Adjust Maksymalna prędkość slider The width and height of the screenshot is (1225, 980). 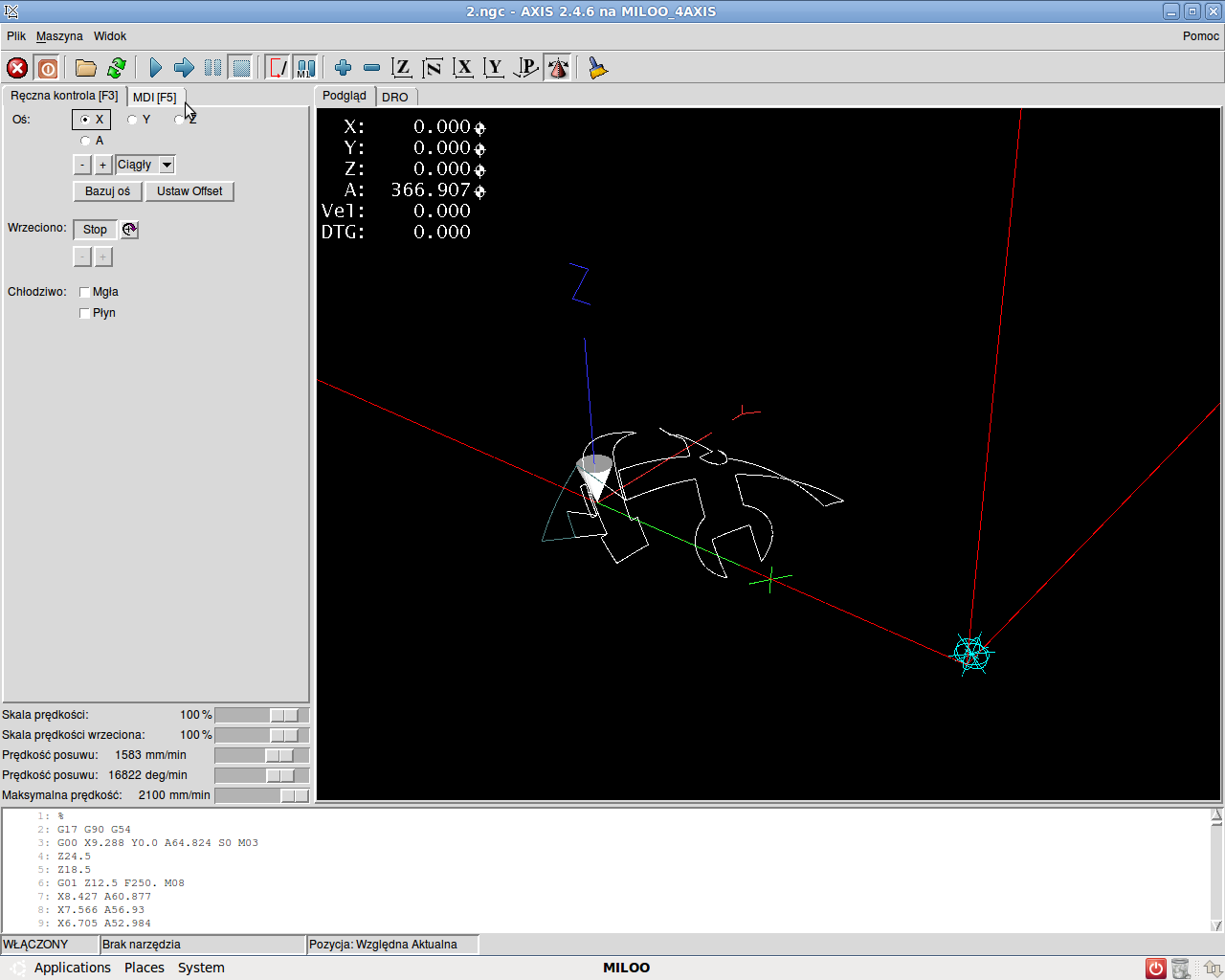tap(262, 795)
